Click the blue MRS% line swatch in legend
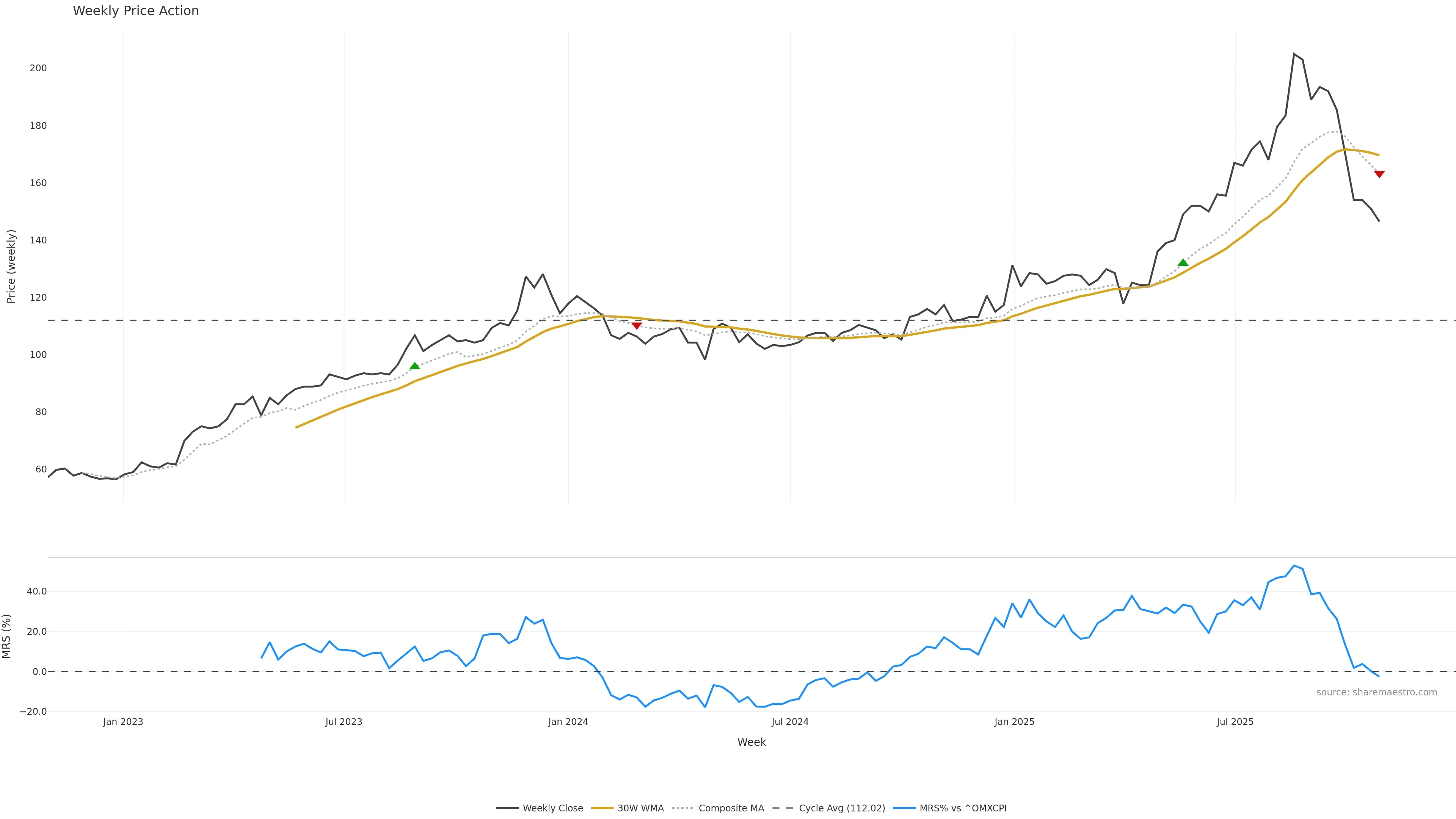 coord(904,808)
